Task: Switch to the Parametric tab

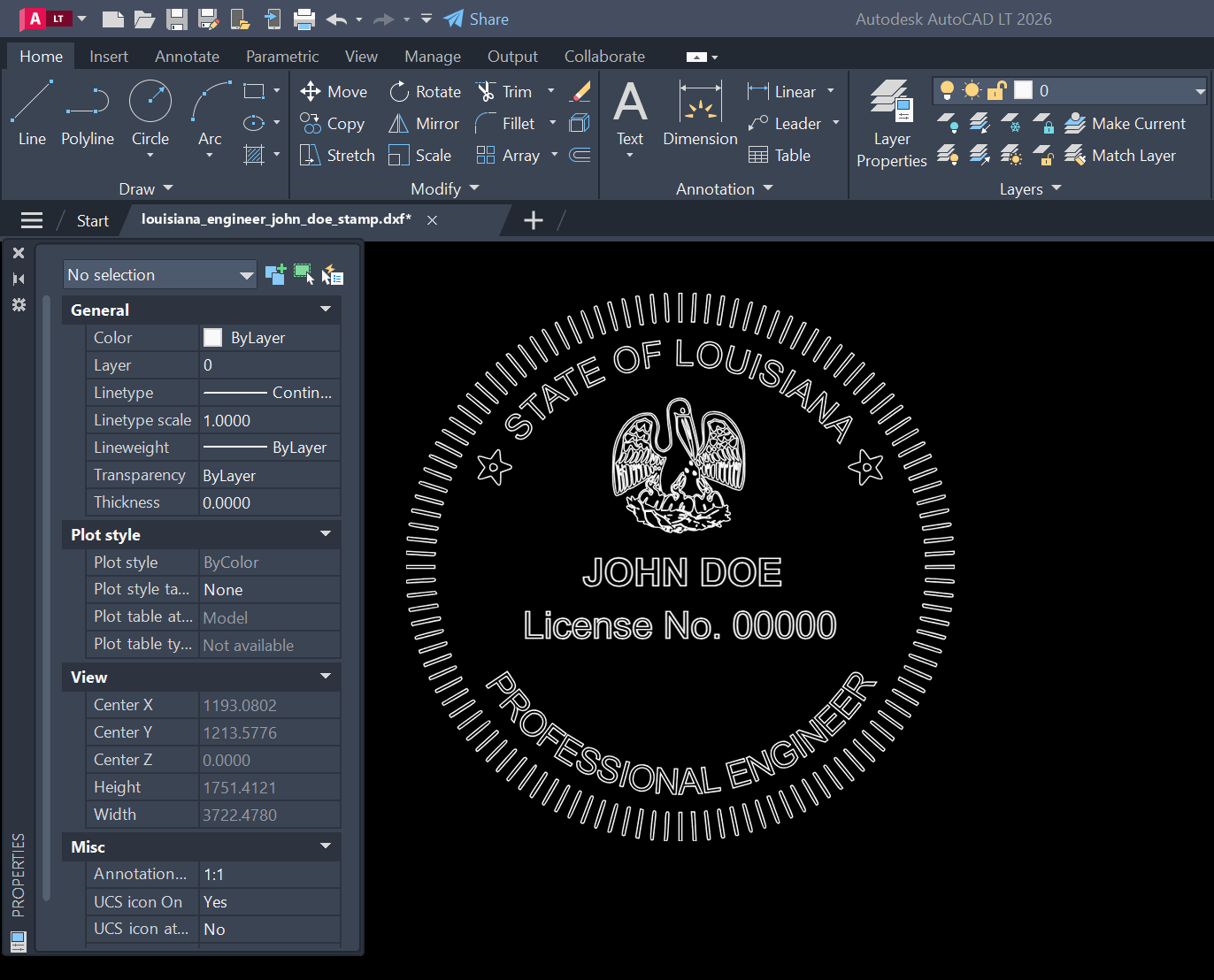Action: [x=282, y=56]
